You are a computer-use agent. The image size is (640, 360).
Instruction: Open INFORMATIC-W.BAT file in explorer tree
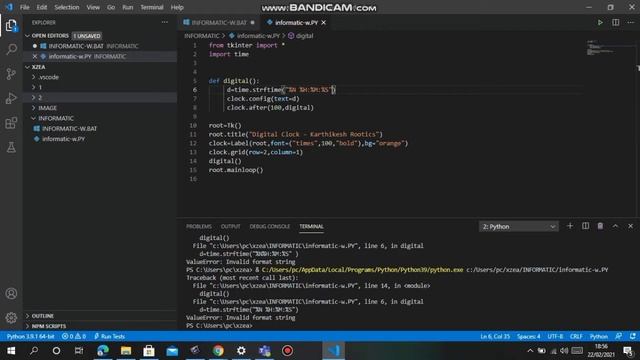pyautogui.click(x=69, y=129)
